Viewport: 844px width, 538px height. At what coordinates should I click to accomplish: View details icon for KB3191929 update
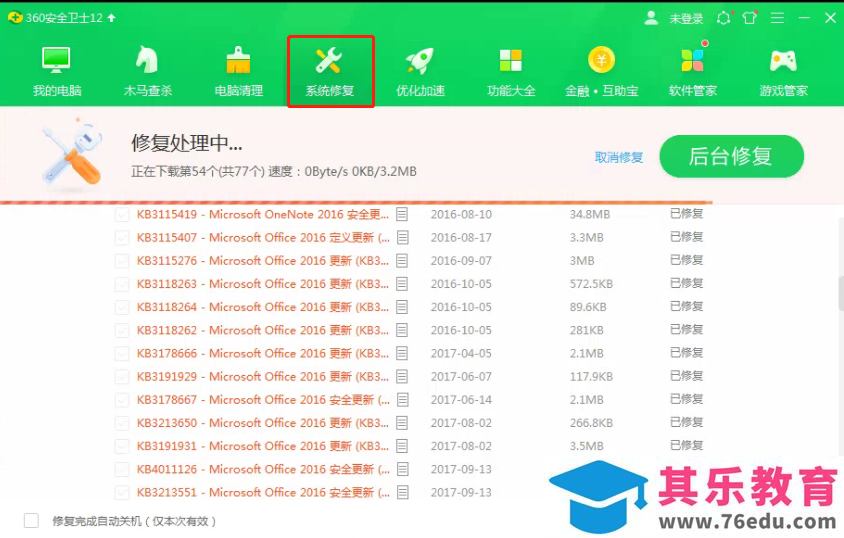pyautogui.click(x=402, y=376)
